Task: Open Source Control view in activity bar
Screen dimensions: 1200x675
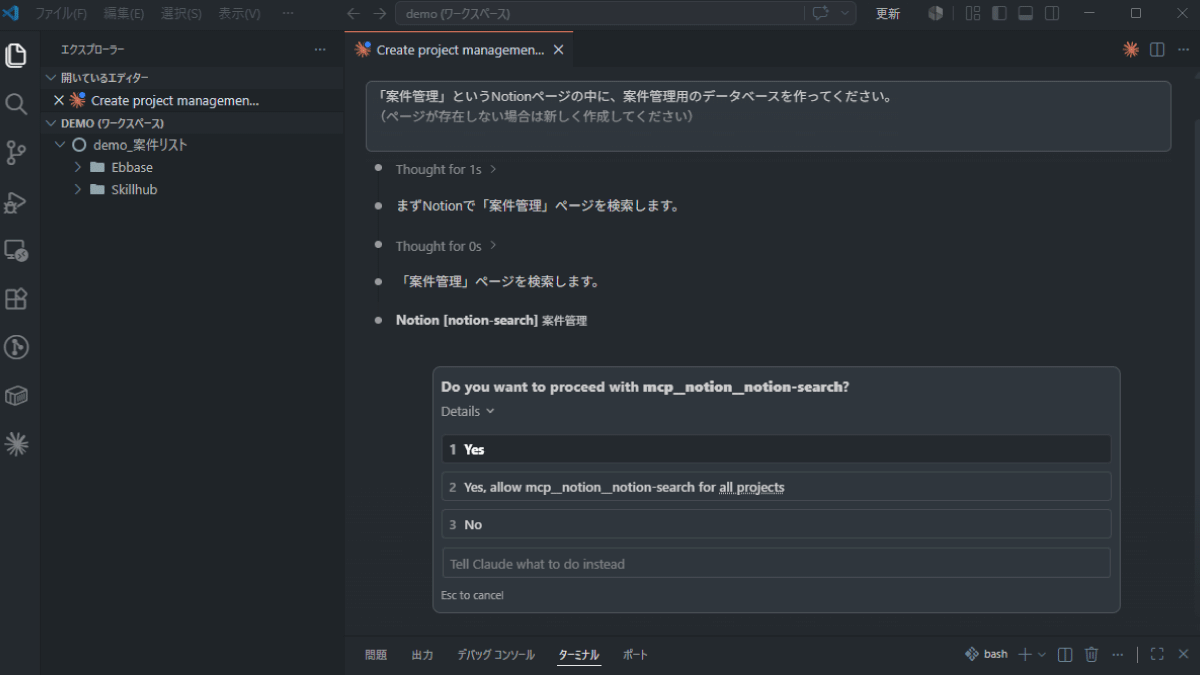Action: (16, 152)
